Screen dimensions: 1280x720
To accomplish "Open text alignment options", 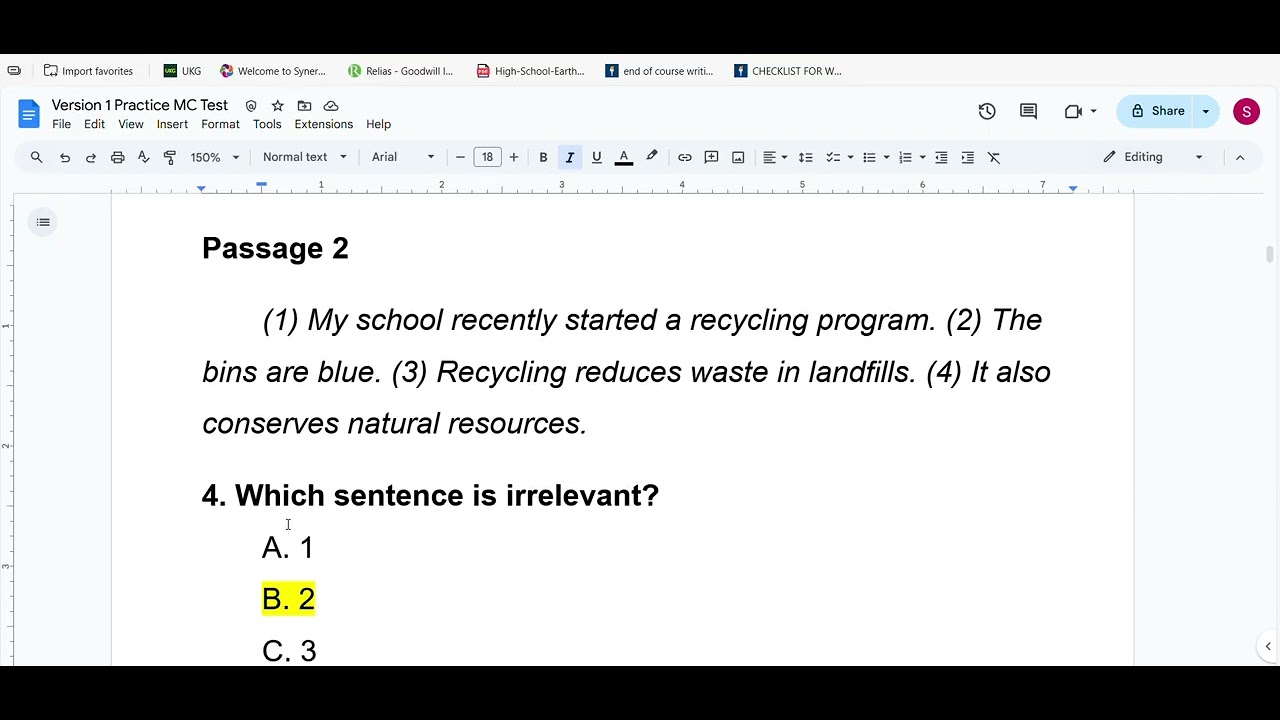I will coord(775,157).
